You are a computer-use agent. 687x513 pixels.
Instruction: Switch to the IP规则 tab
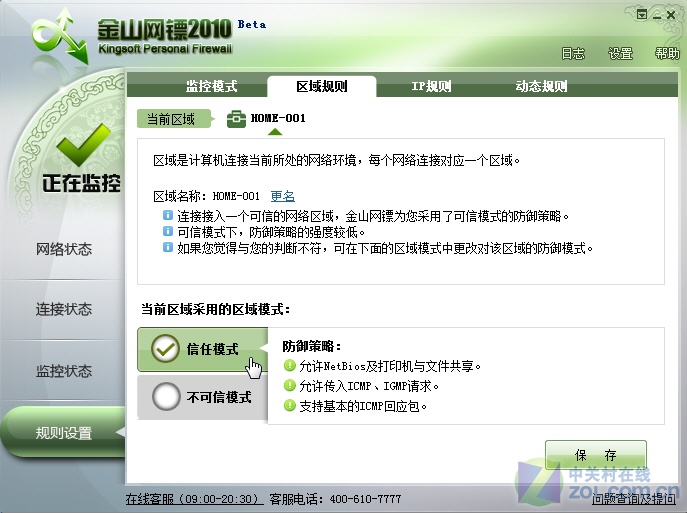coord(431,86)
